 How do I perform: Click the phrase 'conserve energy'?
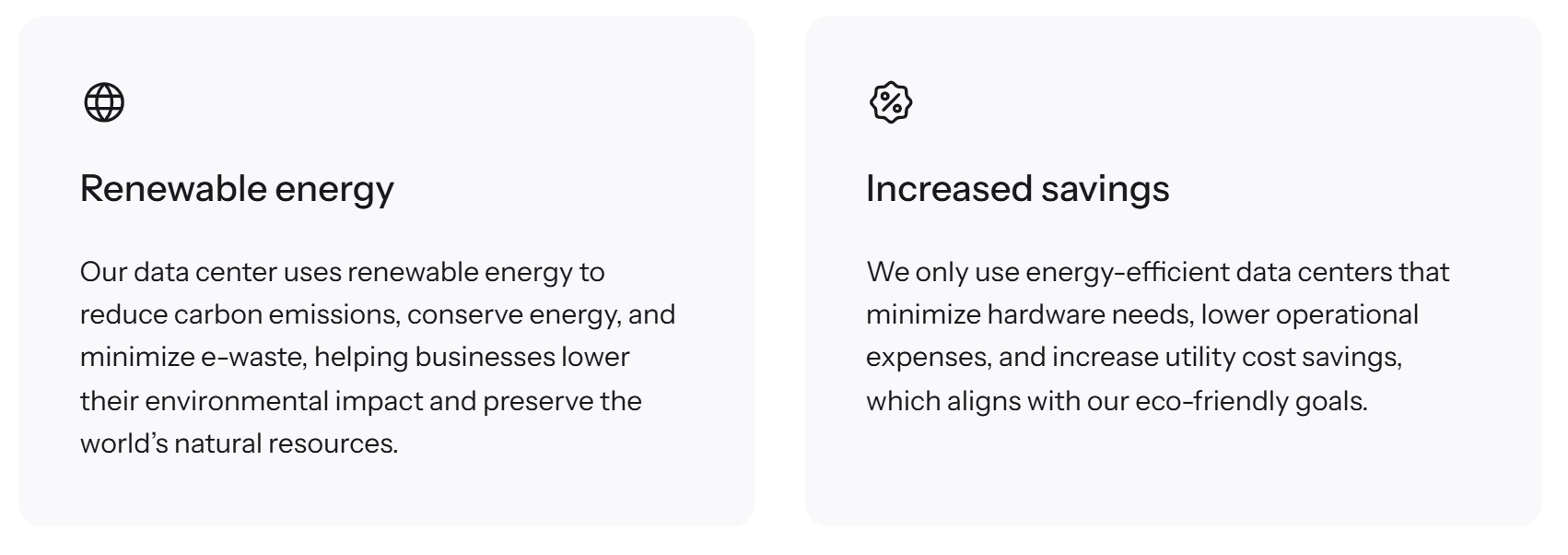click(511, 315)
